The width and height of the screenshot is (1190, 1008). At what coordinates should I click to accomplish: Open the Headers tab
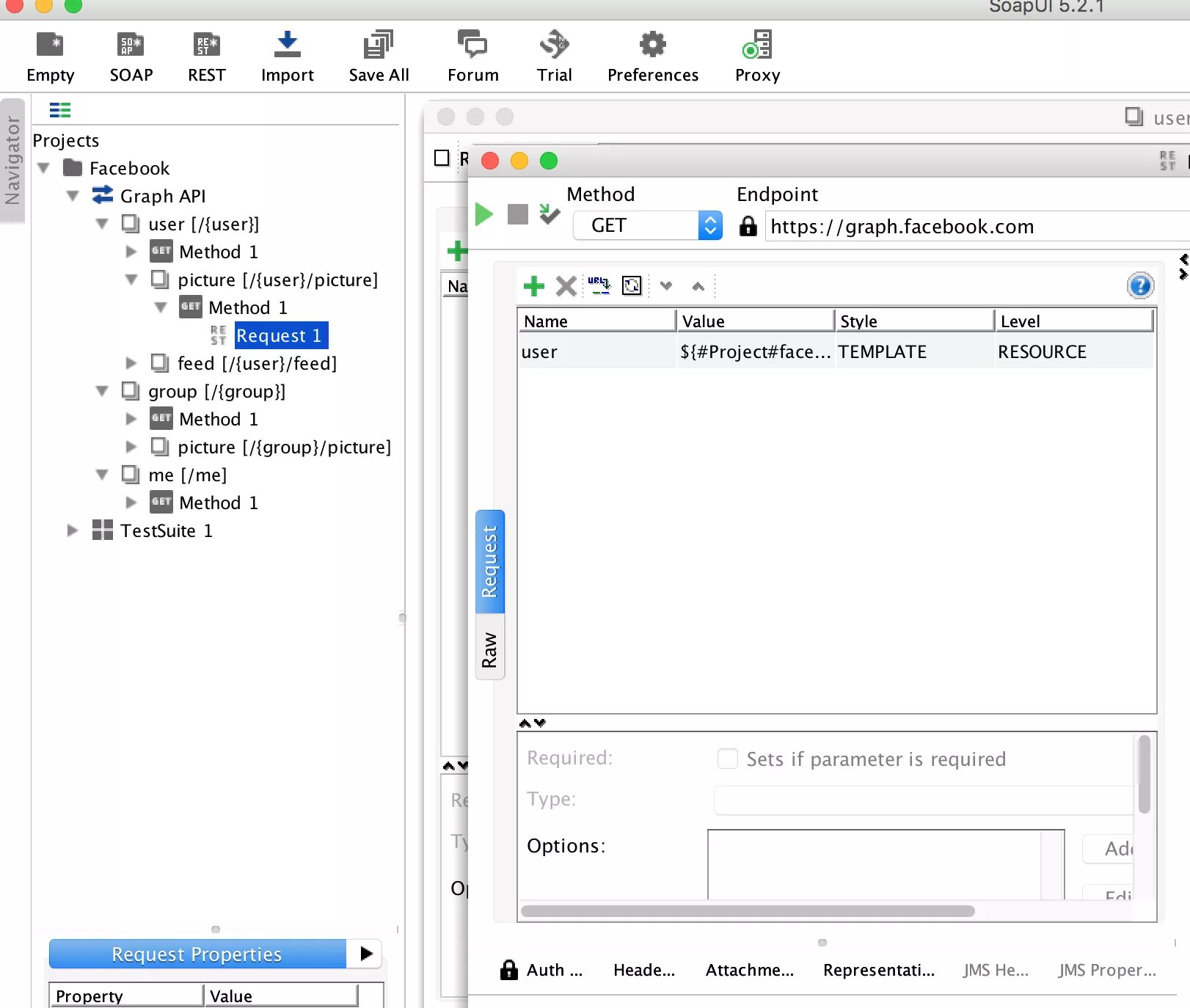[x=644, y=970]
